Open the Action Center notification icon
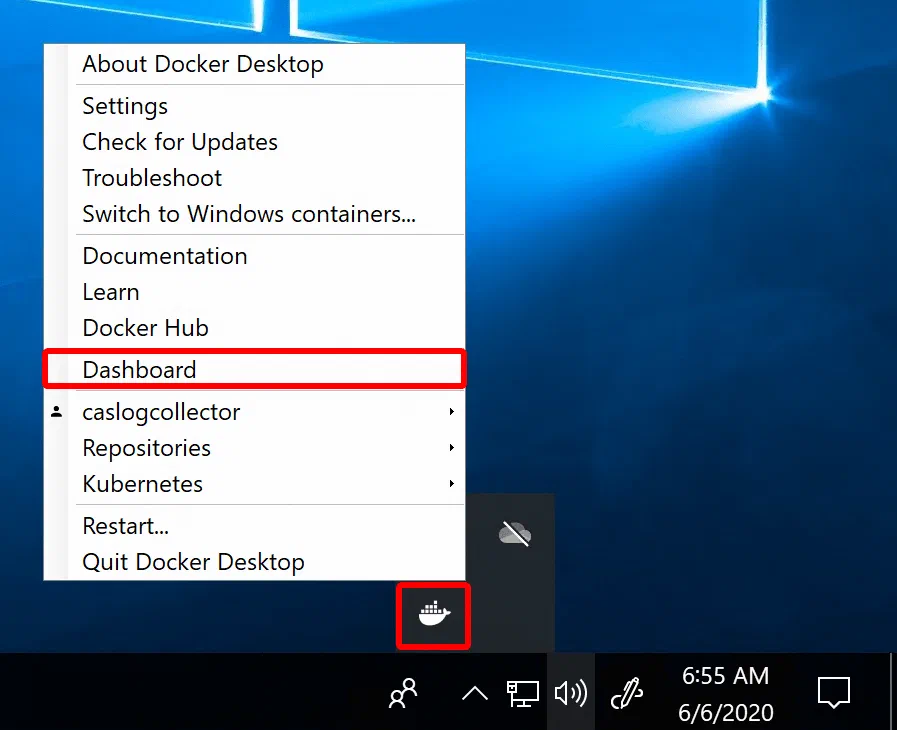 [834, 693]
